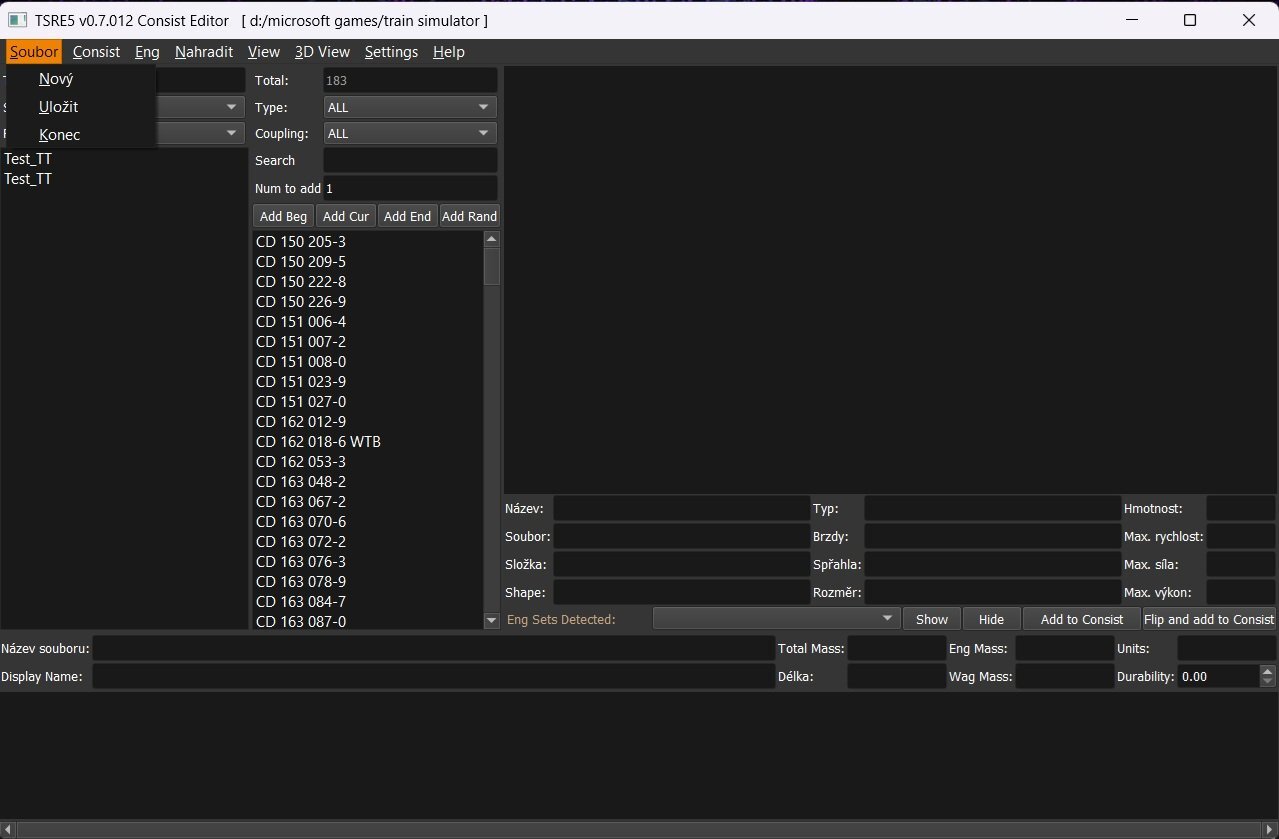The width and height of the screenshot is (1279, 839).
Task: Open the 3D View menu
Action: [322, 52]
